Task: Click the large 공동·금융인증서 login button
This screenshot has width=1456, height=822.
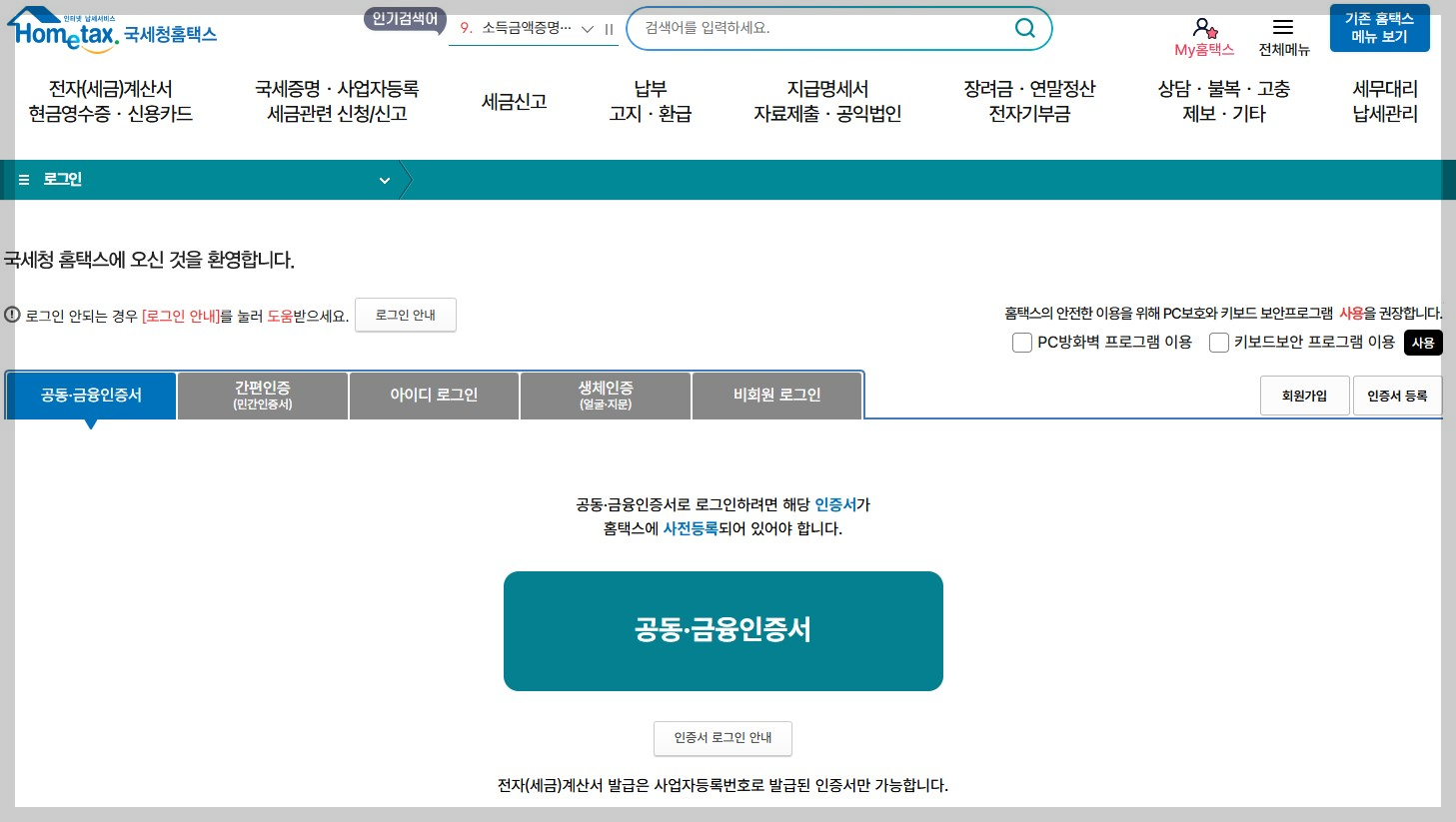Action: (723, 630)
